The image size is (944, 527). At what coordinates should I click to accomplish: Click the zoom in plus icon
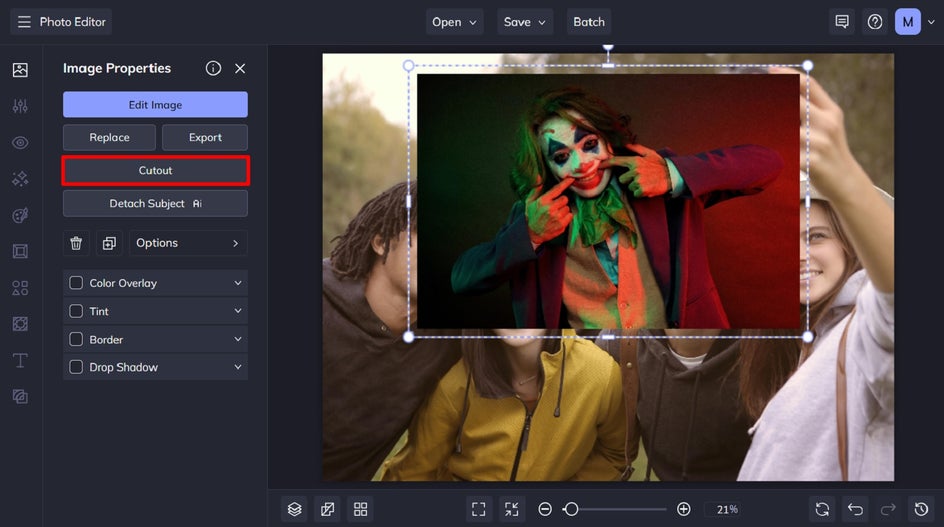tap(684, 509)
